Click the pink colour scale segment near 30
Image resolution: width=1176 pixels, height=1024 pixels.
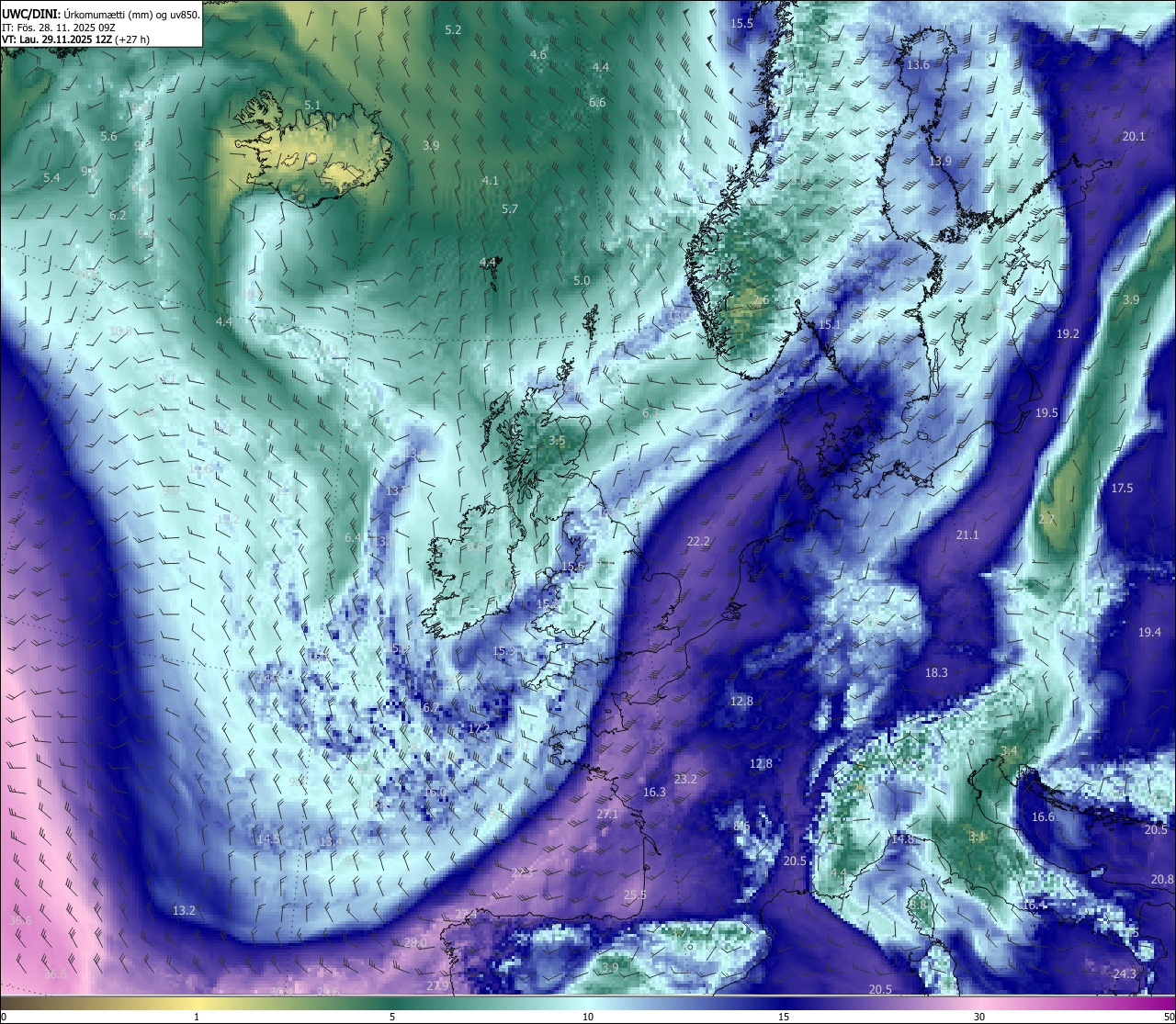coord(979,1003)
